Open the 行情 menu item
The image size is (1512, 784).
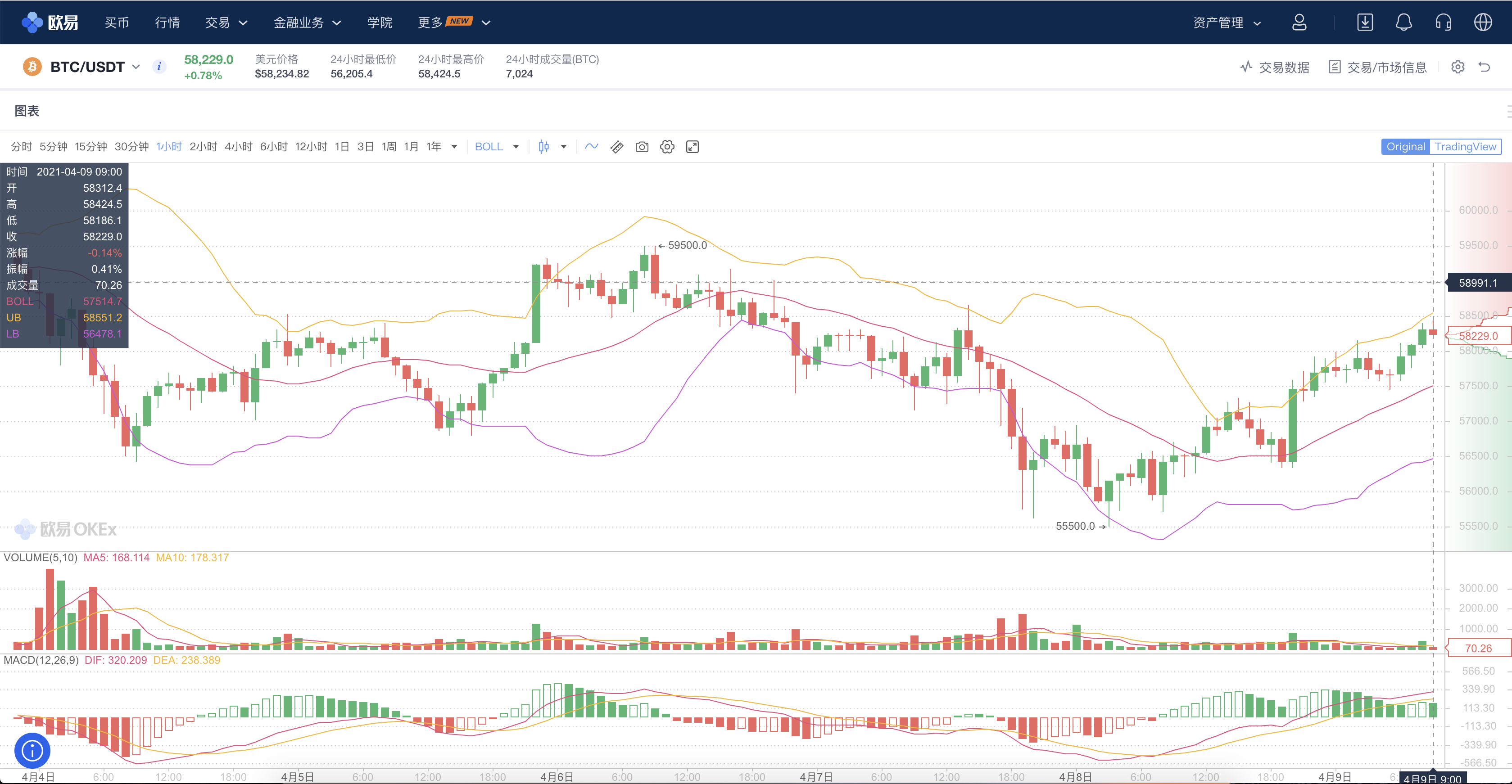[x=167, y=23]
